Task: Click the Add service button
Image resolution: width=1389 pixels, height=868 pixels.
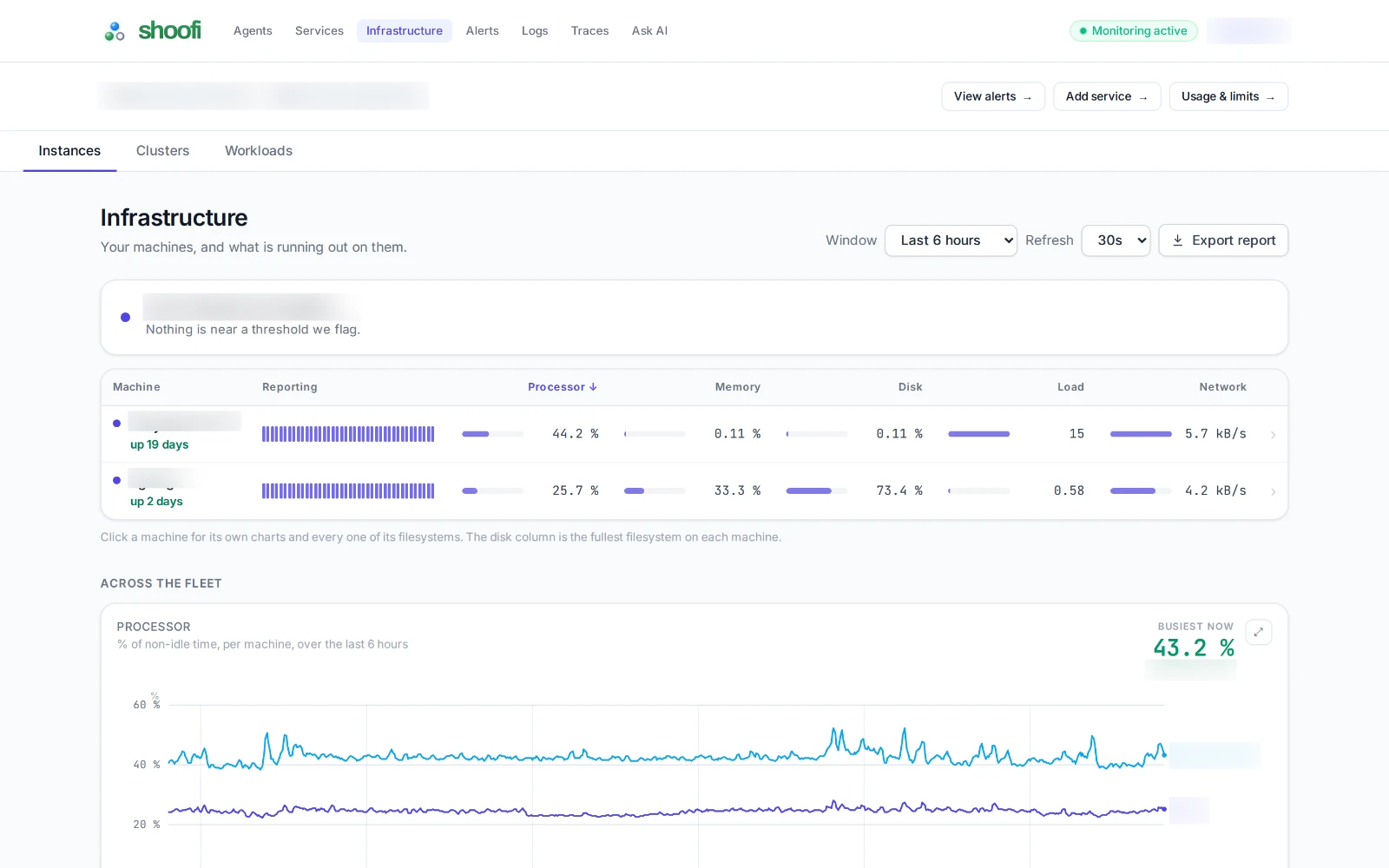Action: 1107,96
